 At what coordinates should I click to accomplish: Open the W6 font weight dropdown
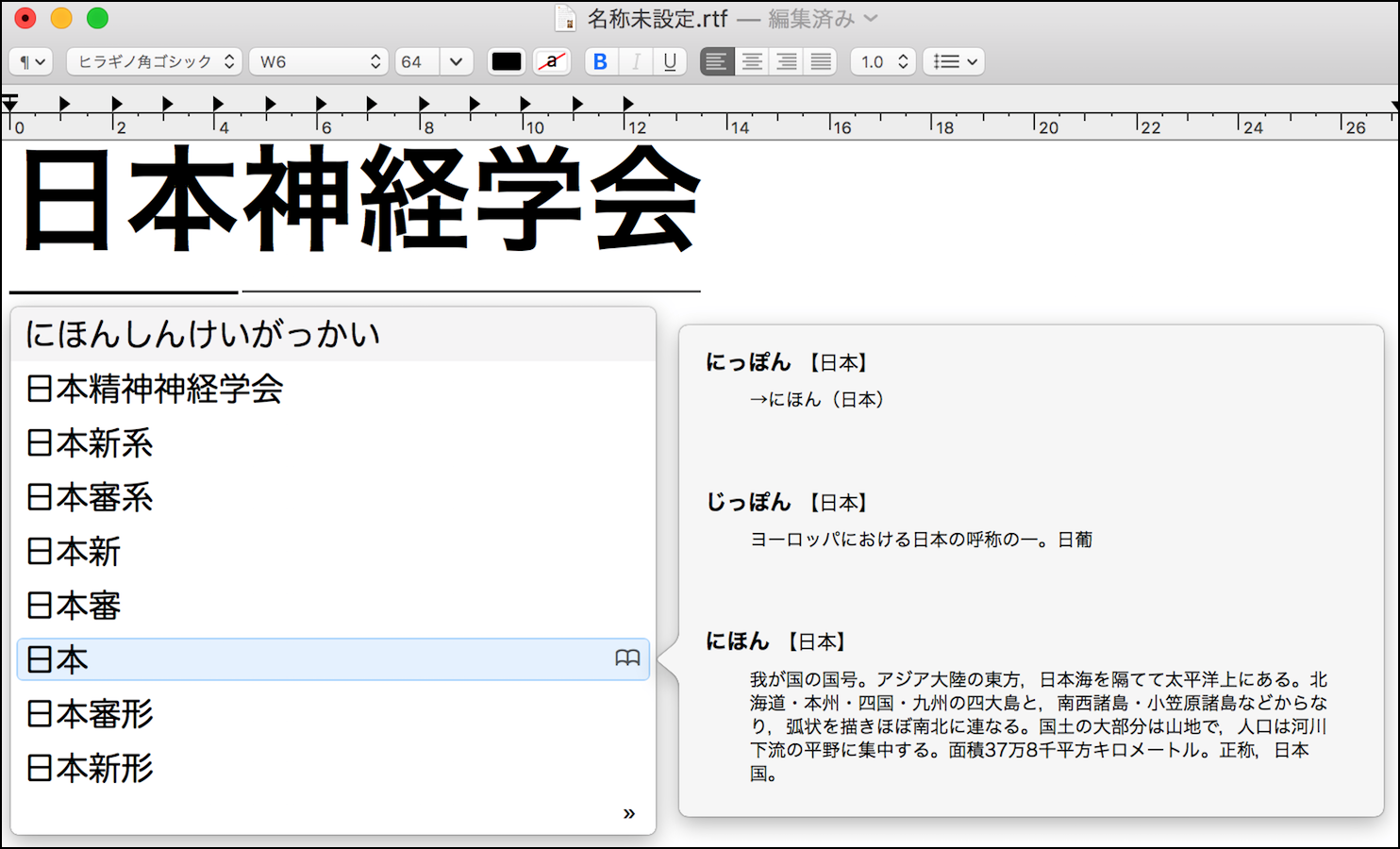point(319,61)
